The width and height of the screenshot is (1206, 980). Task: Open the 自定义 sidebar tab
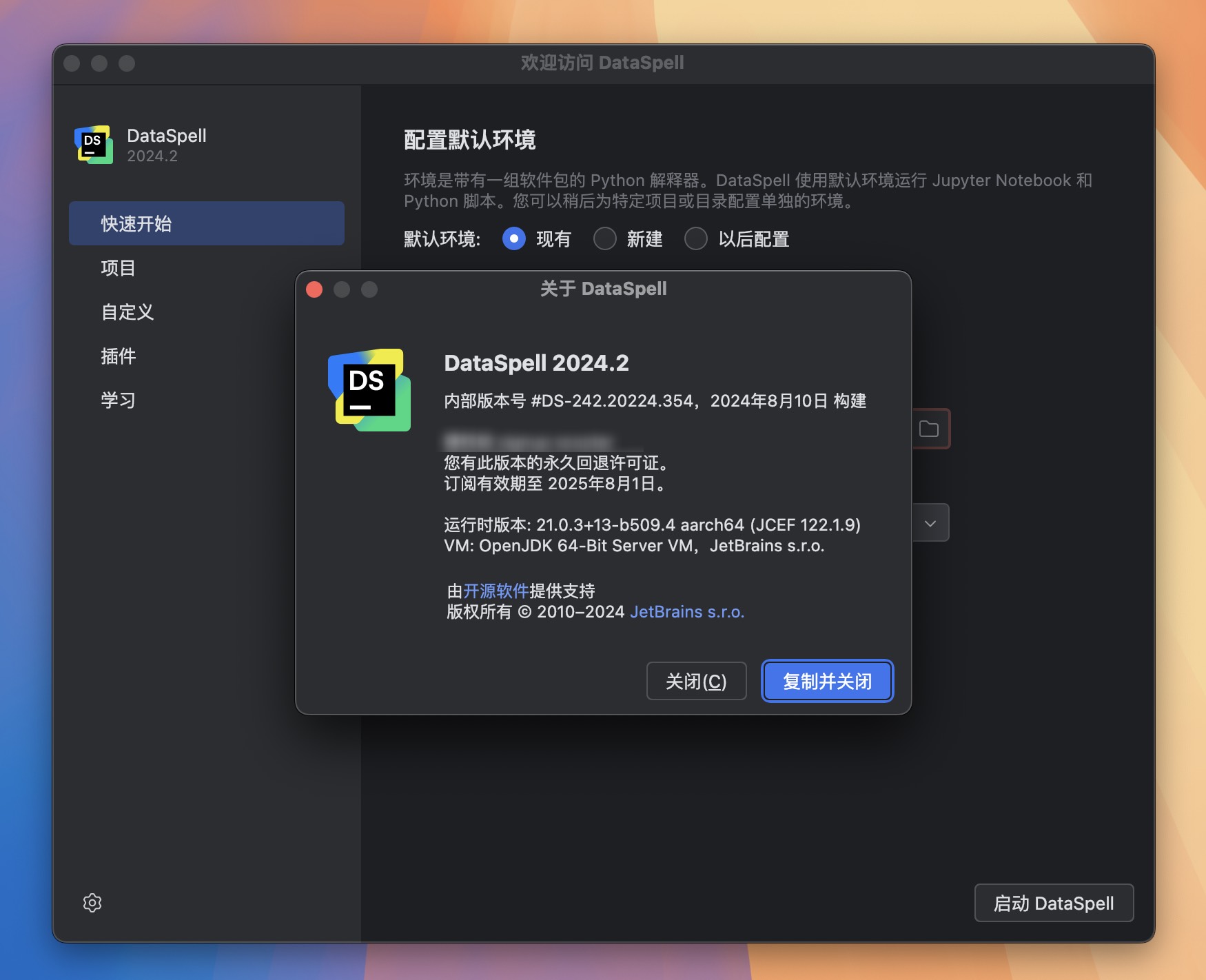coord(207,312)
